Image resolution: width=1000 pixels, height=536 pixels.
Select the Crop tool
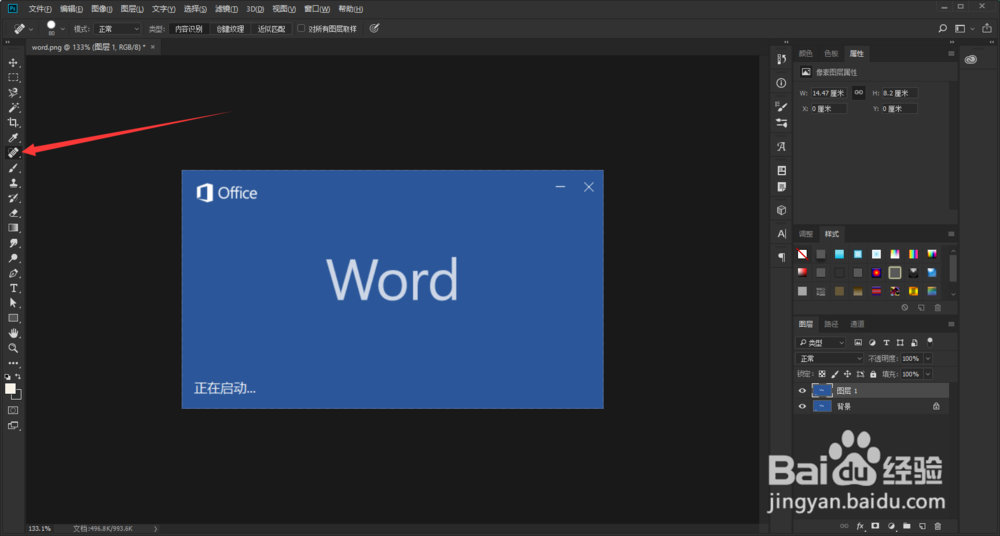[13, 123]
